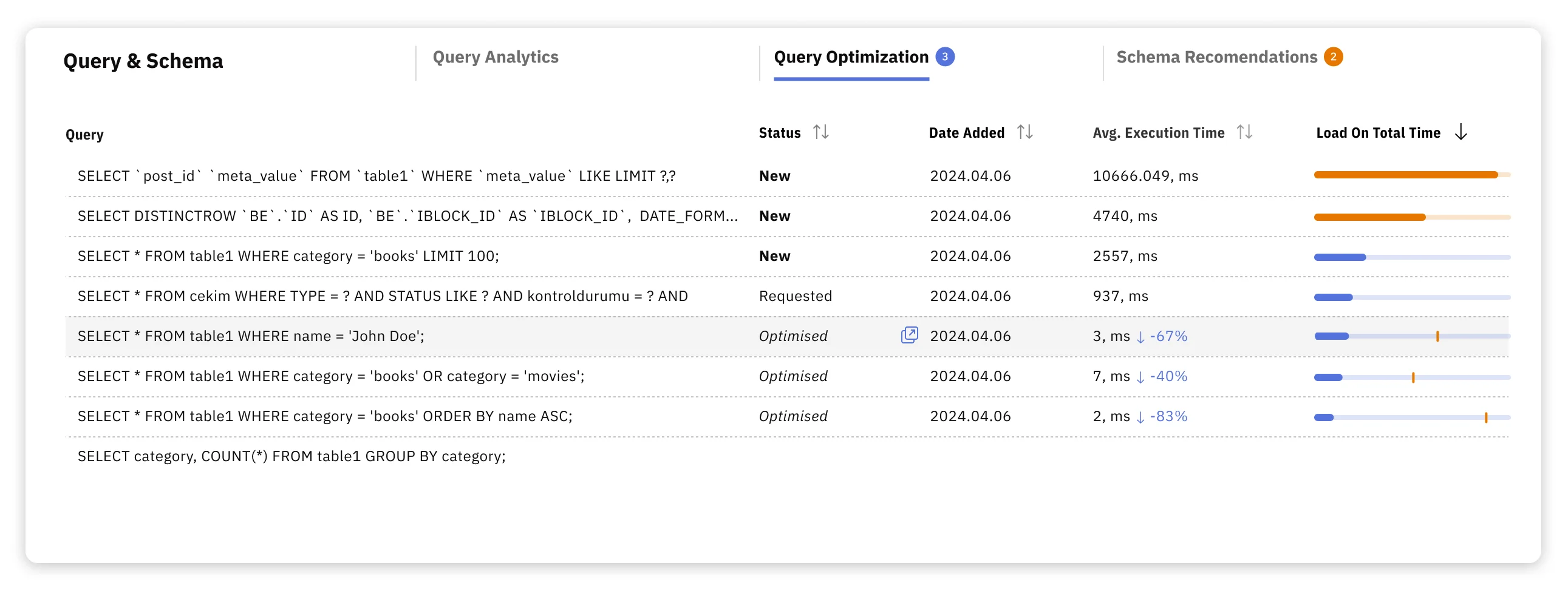
Task: Click the -83% improvement percentage
Action: pos(1168,416)
